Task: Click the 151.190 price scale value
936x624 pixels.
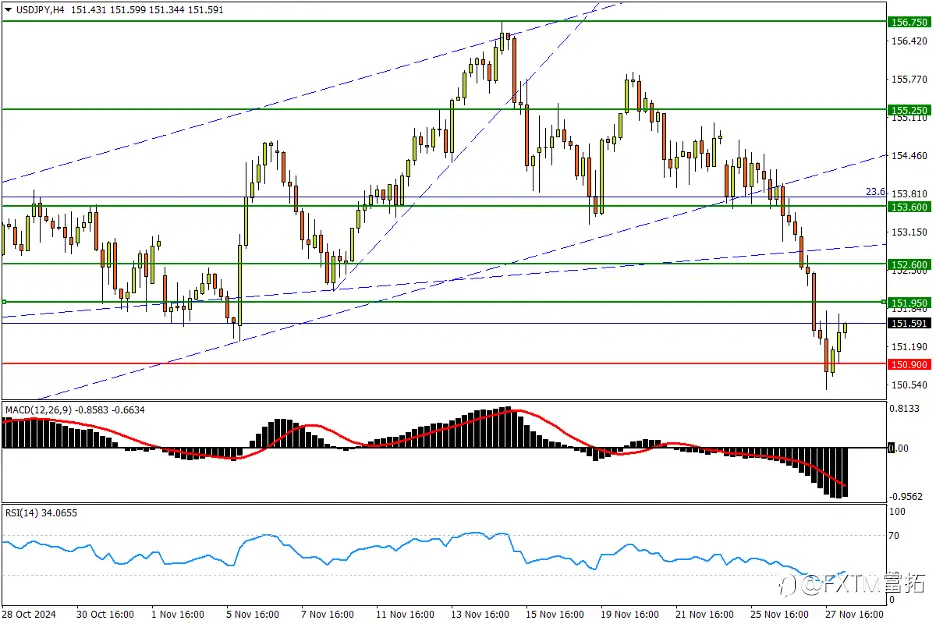Action: [x=909, y=347]
